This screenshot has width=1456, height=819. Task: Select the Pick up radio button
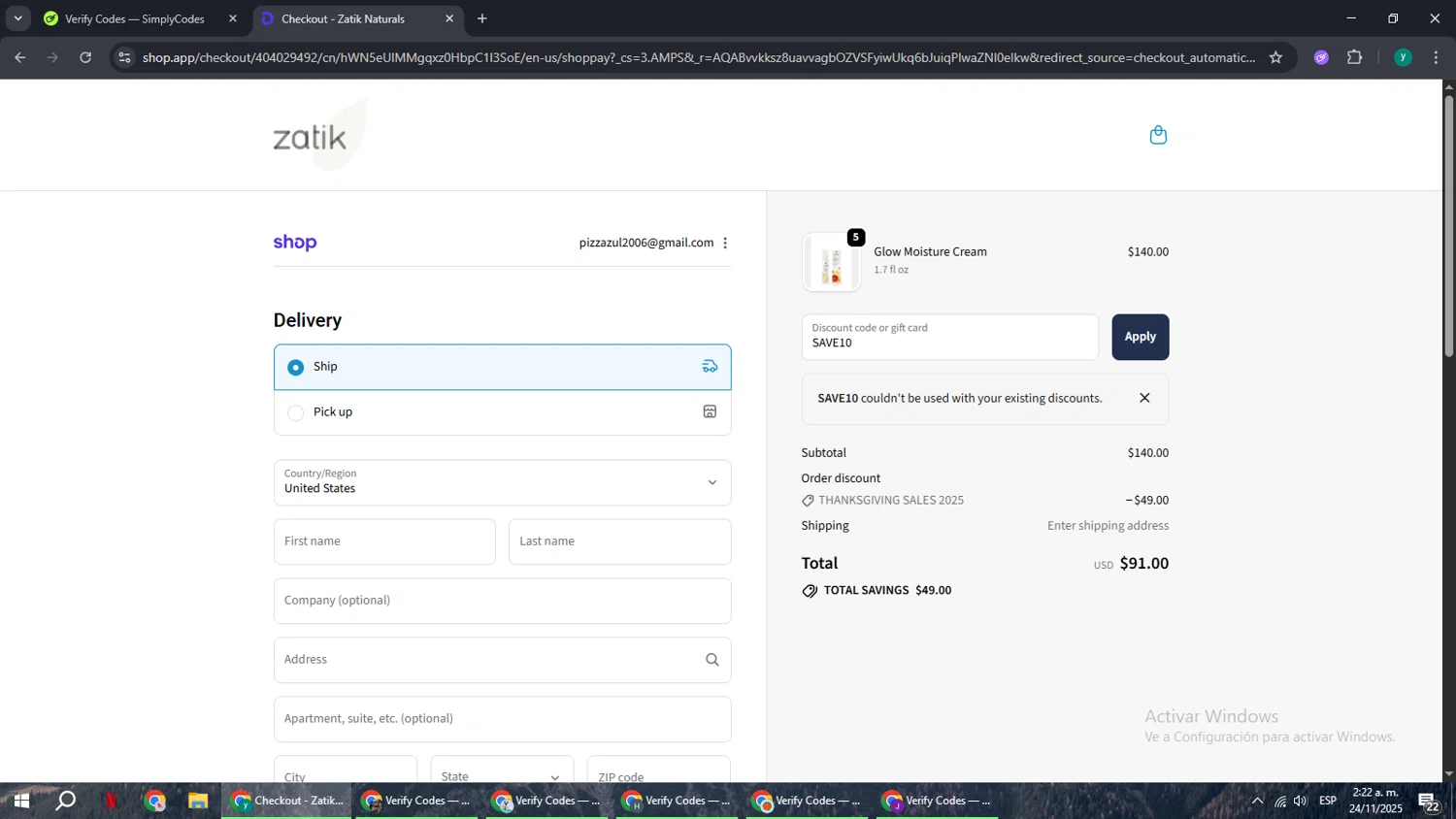(x=296, y=412)
